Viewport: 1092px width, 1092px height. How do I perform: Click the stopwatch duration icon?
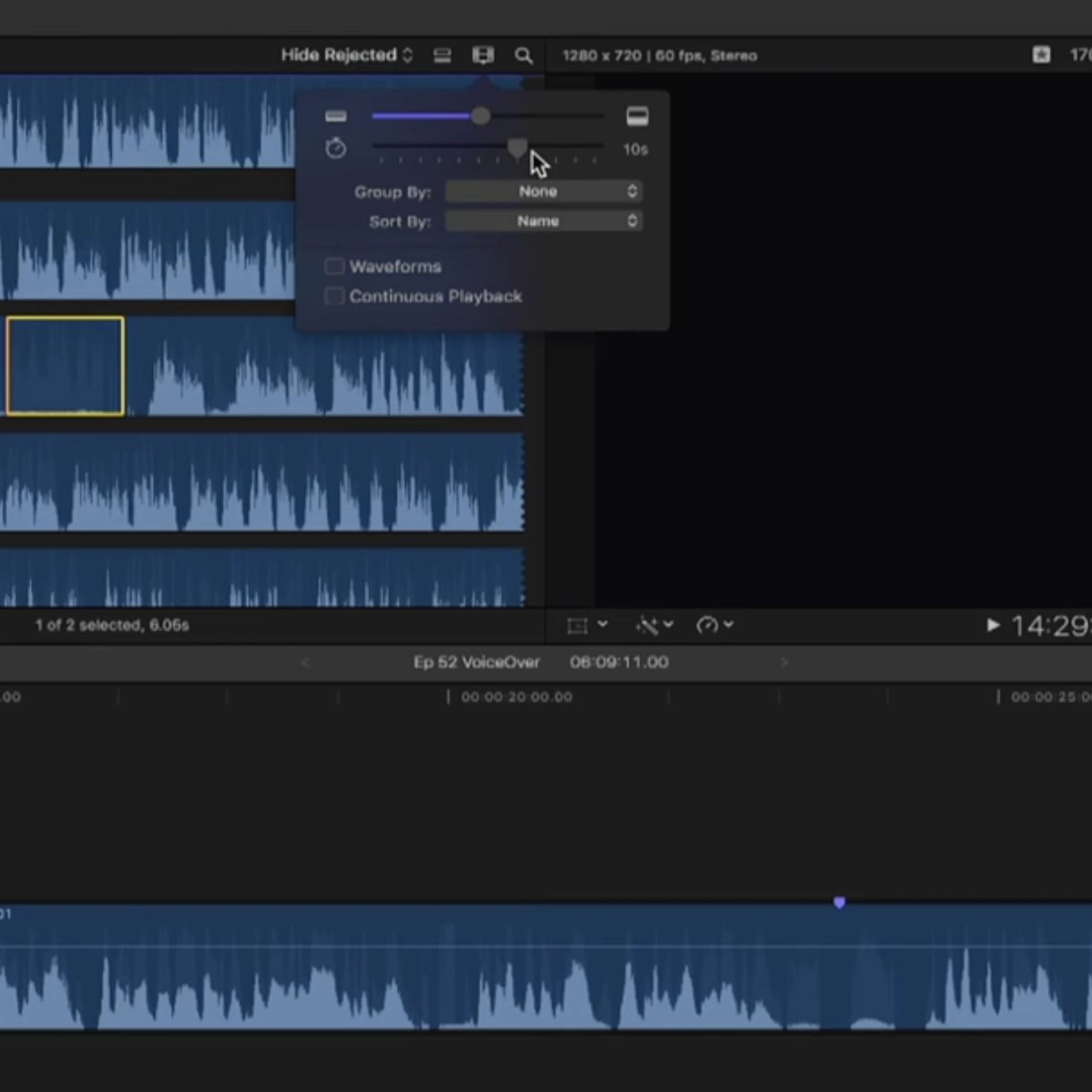(336, 148)
